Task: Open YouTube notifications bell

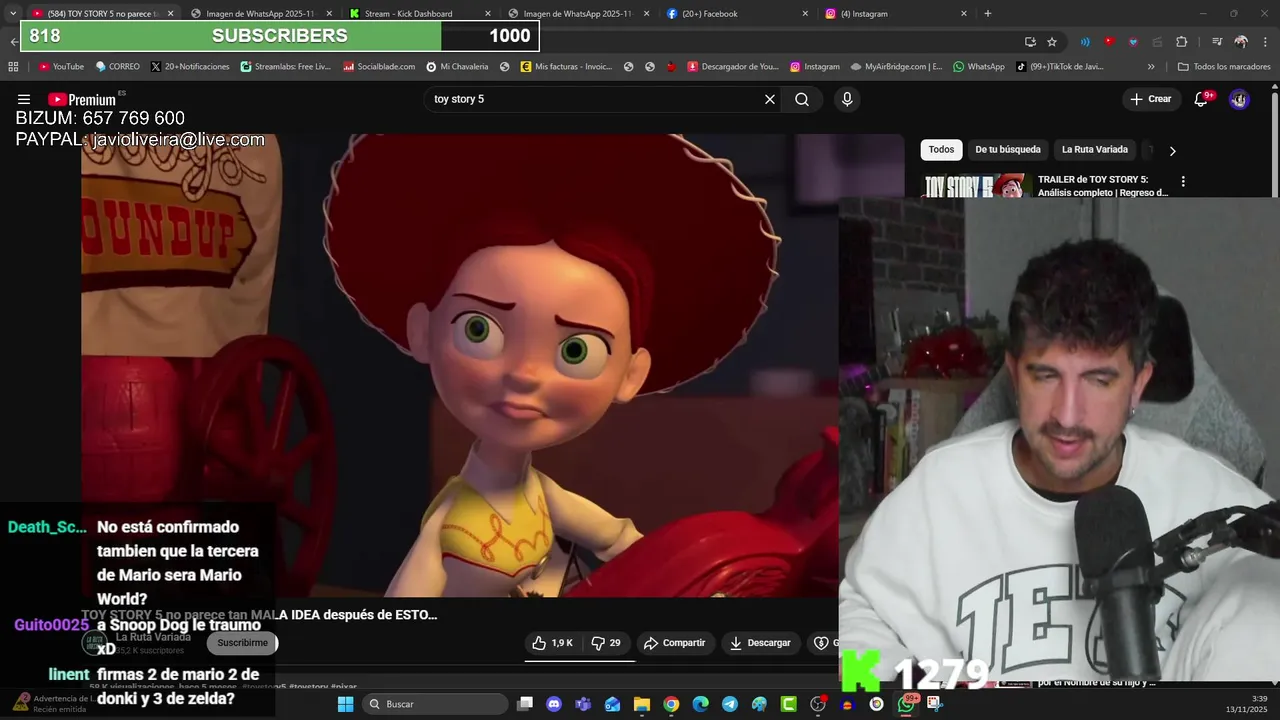Action: click(1201, 99)
